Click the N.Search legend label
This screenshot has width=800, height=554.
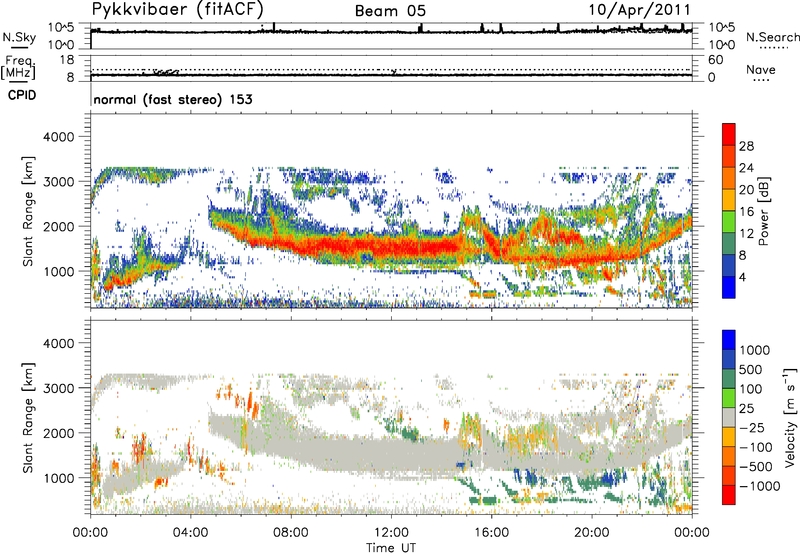772,37
